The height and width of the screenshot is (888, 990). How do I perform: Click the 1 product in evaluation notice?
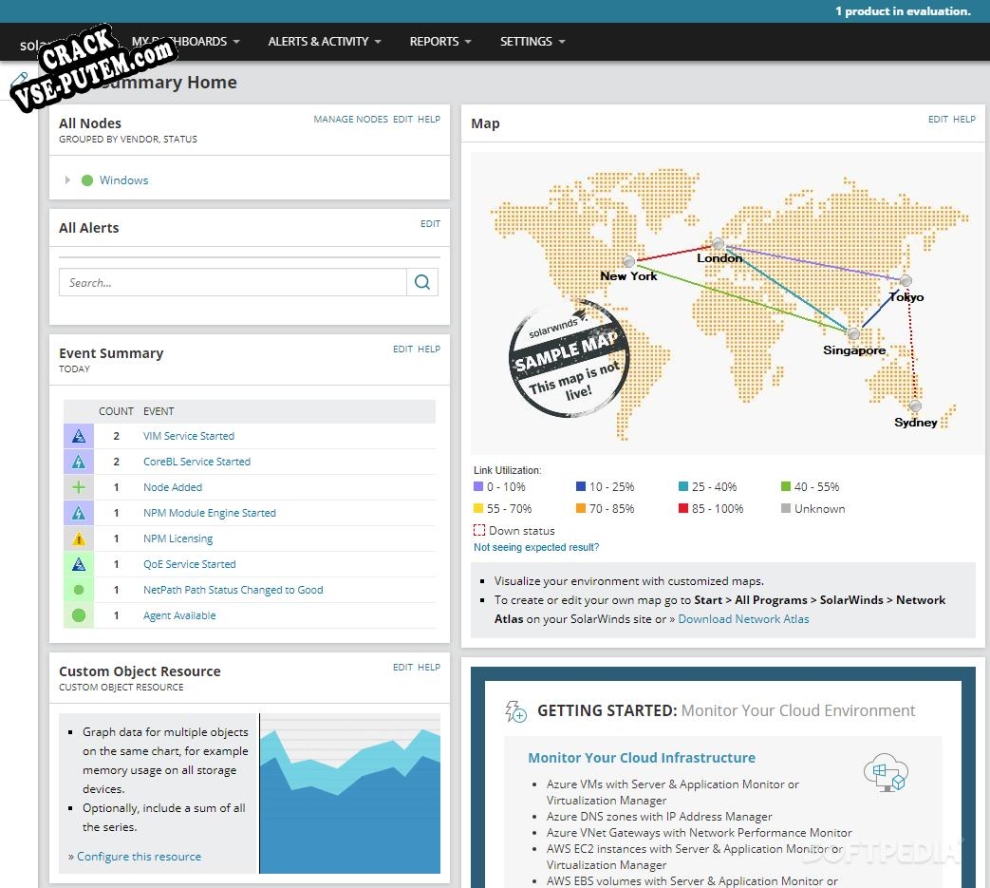[903, 11]
